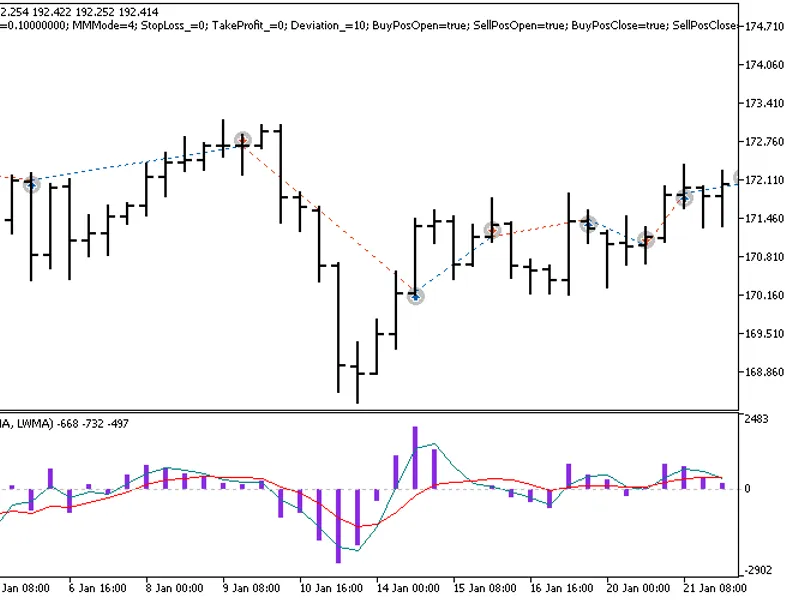Screen dimensions: 800x600
Task: Select the earliest buy arrow marker near 172.110
Action: (x=32, y=185)
